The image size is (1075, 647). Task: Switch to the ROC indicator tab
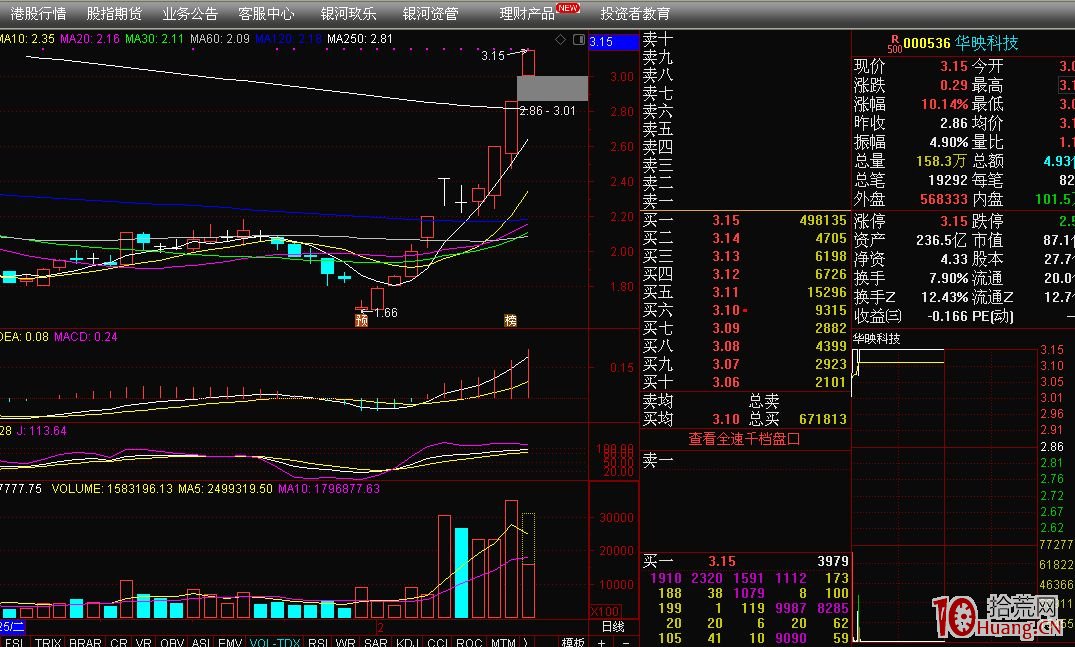click(x=469, y=642)
